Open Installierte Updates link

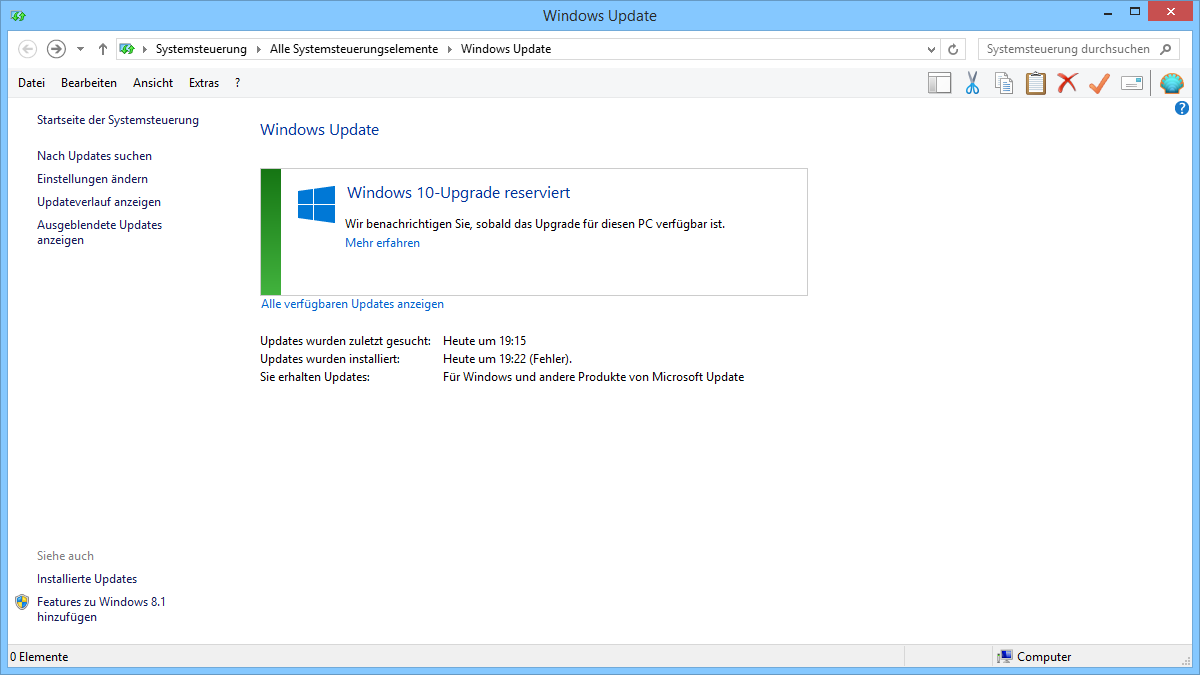pyautogui.click(x=87, y=579)
